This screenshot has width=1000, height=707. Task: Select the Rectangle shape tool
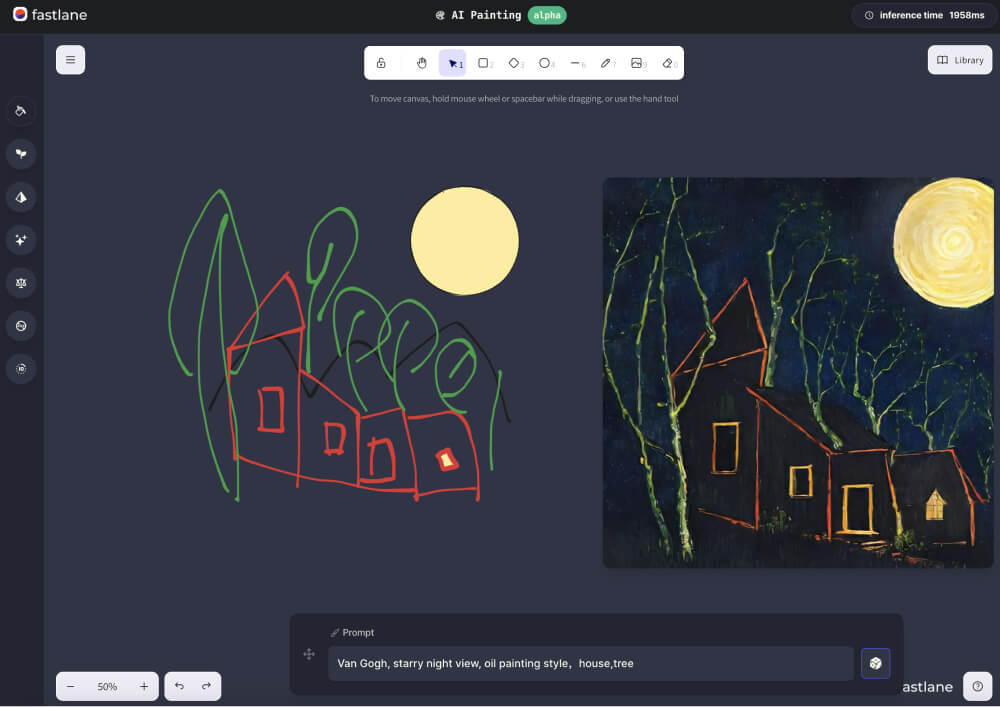[483, 63]
